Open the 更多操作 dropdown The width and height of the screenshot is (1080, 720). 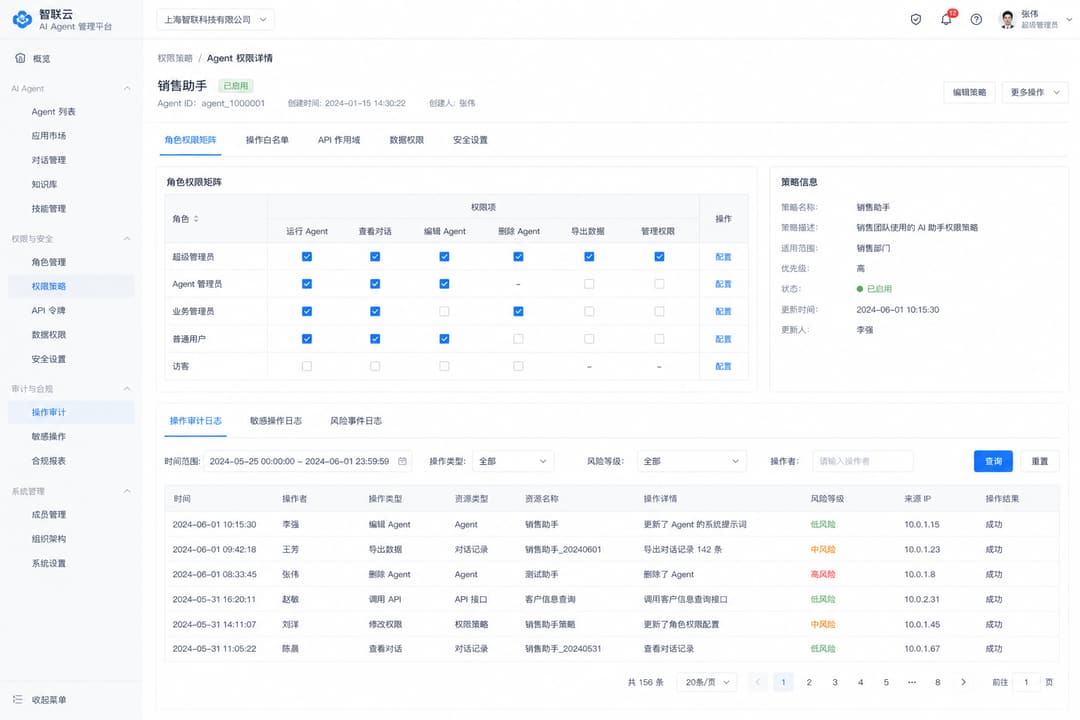tap(1035, 92)
